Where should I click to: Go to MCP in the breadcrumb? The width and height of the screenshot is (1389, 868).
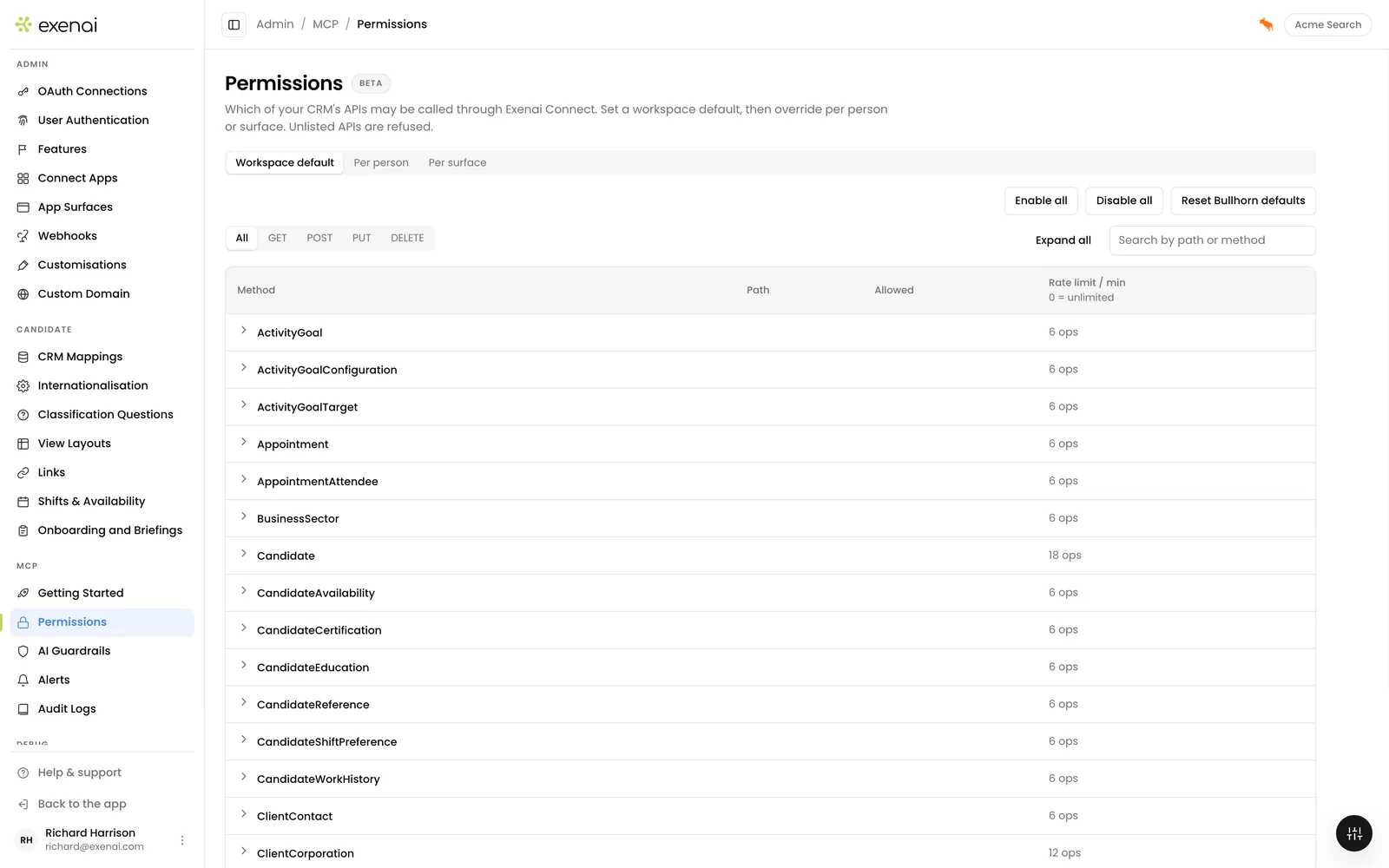(326, 24)
